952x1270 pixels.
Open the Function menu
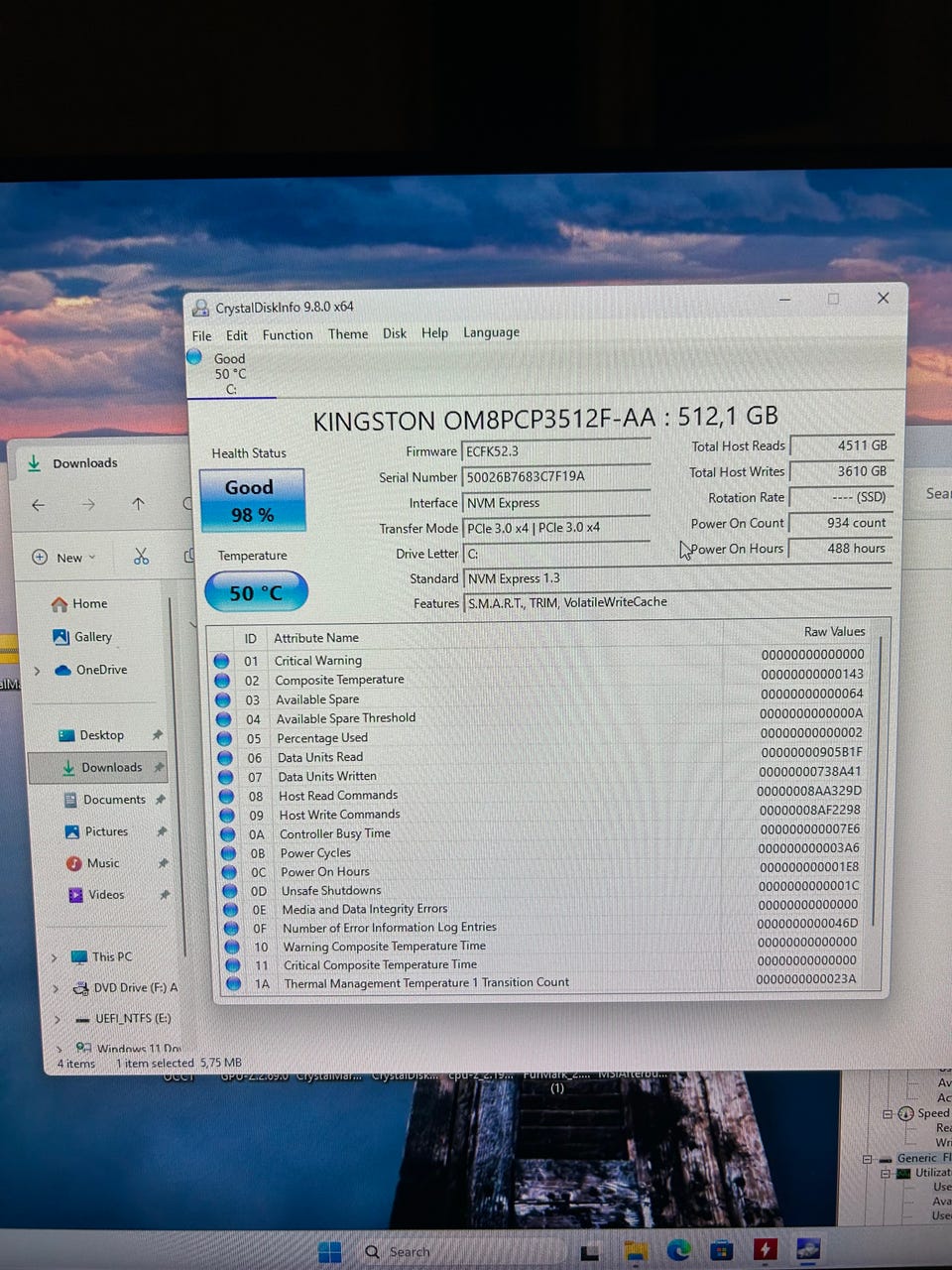(288, 334)
